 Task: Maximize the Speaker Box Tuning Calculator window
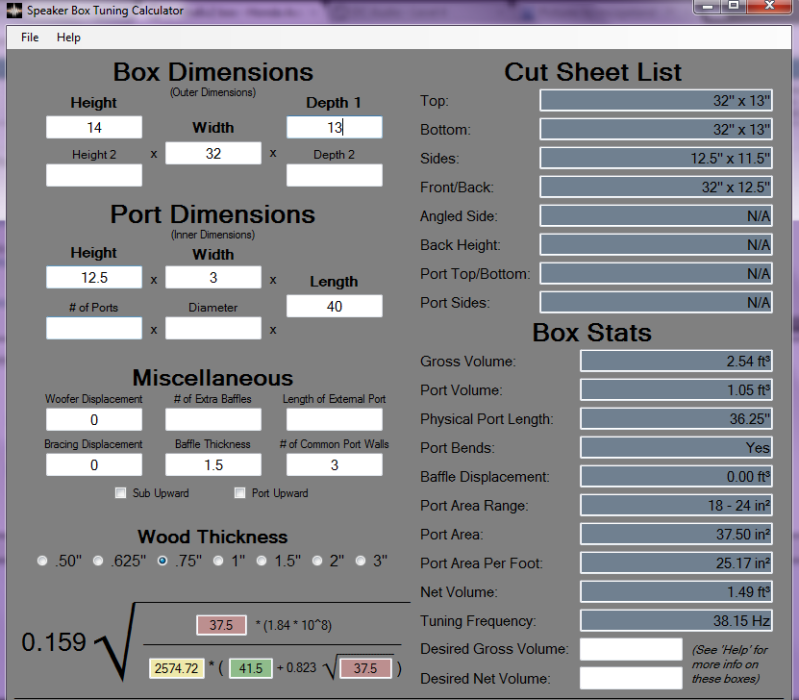point(734,6)
